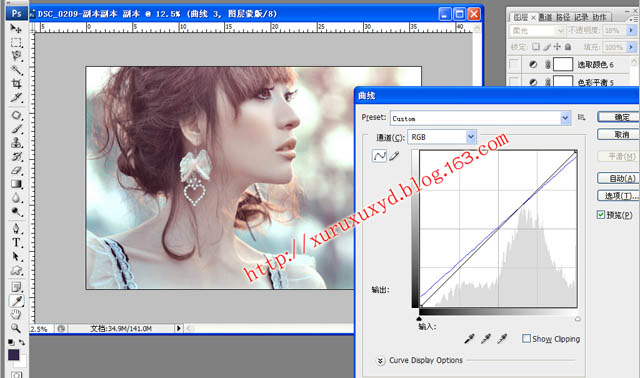
Task: Click the 确定 button
Action: click(619, 117)
